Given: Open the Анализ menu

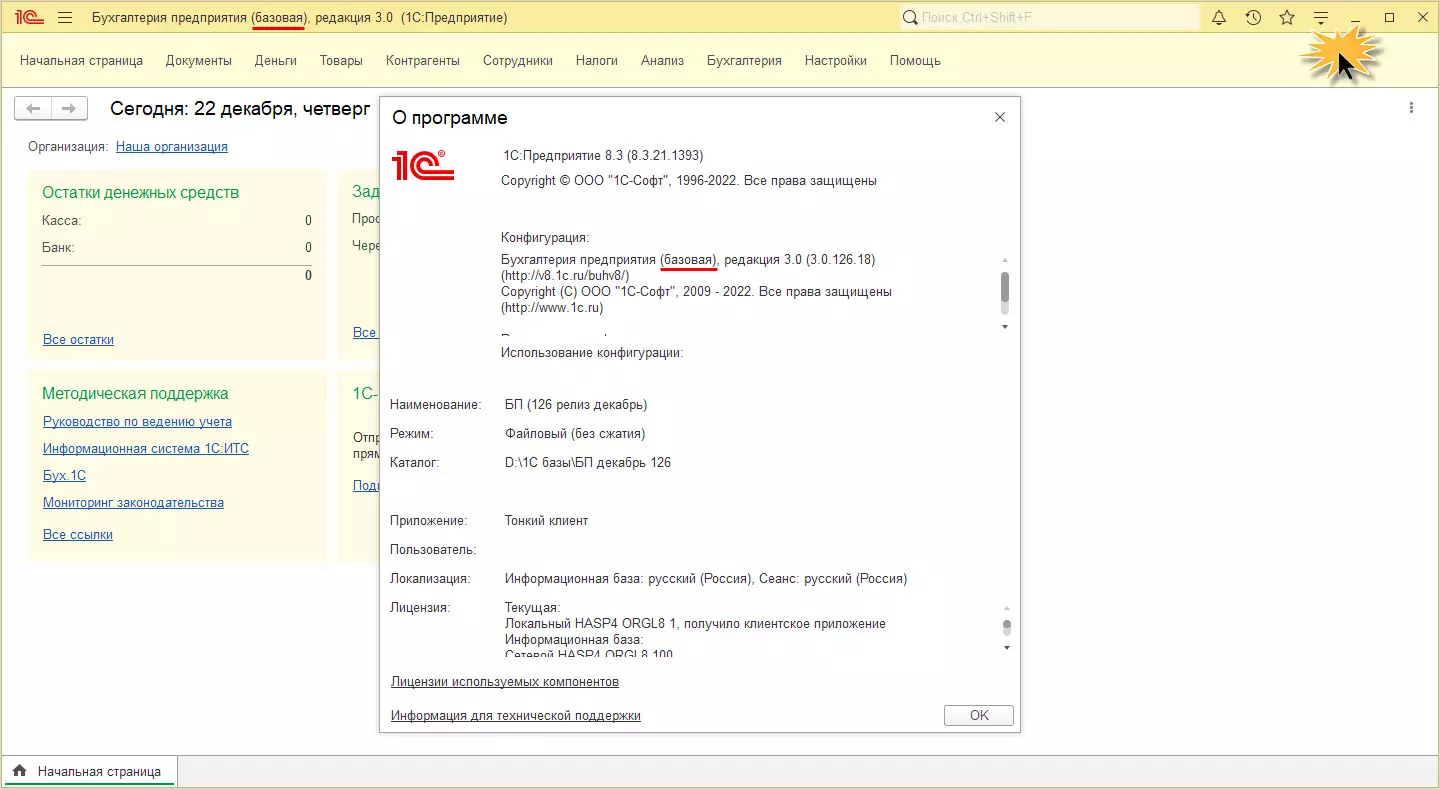Looking at the screenshot, I should [x=662, y=60].
